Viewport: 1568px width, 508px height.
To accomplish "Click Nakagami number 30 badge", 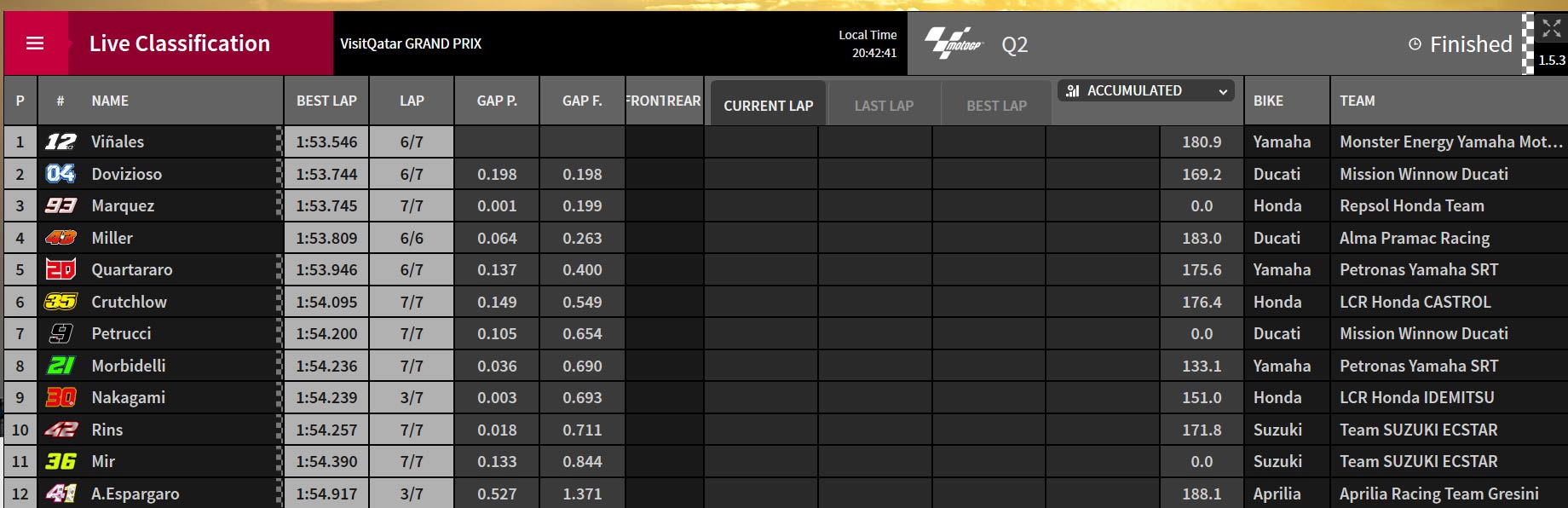I will (x=61, y=397).
